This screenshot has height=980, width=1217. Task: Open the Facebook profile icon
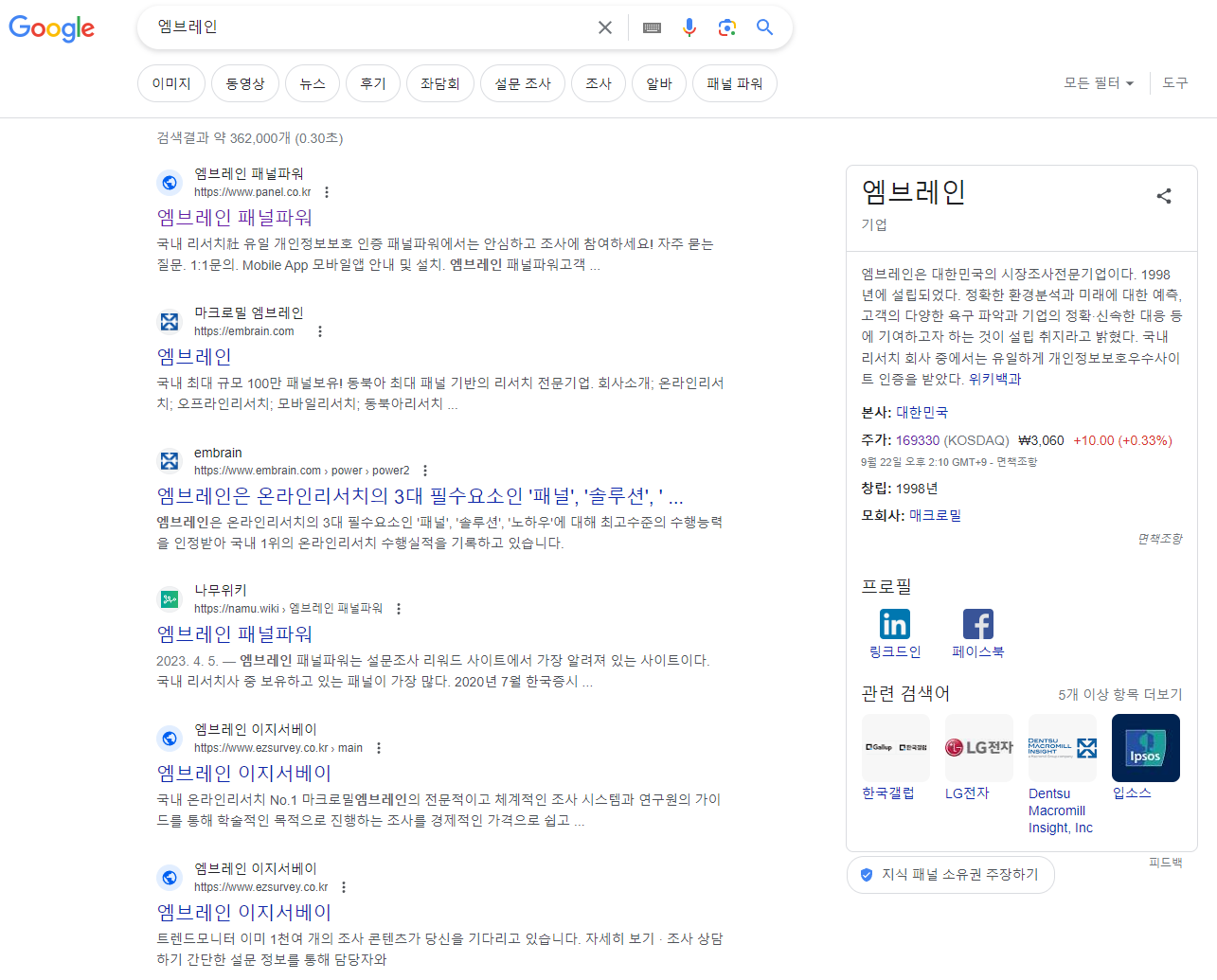pyautogui.click(x=978, y=624)
